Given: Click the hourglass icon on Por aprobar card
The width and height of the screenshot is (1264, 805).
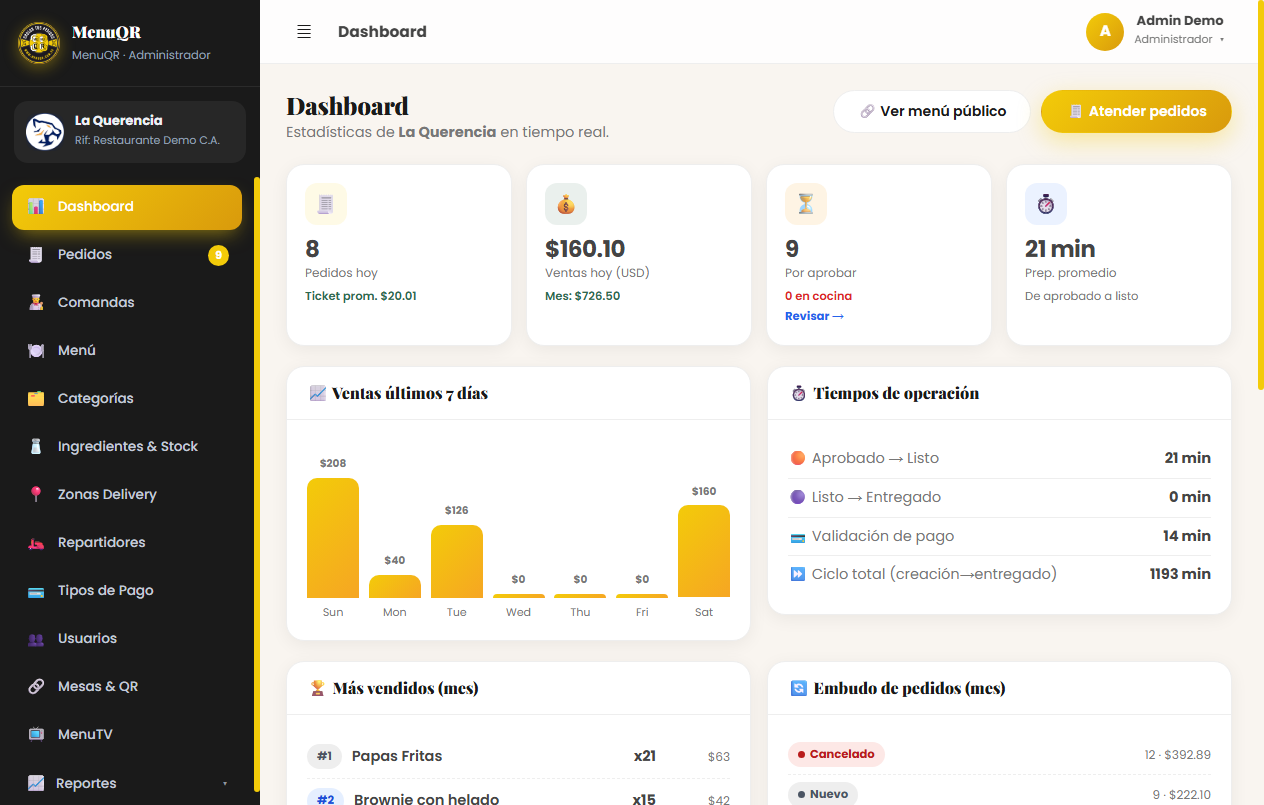Looking at the screenshot, I should (x=806, y=204).
